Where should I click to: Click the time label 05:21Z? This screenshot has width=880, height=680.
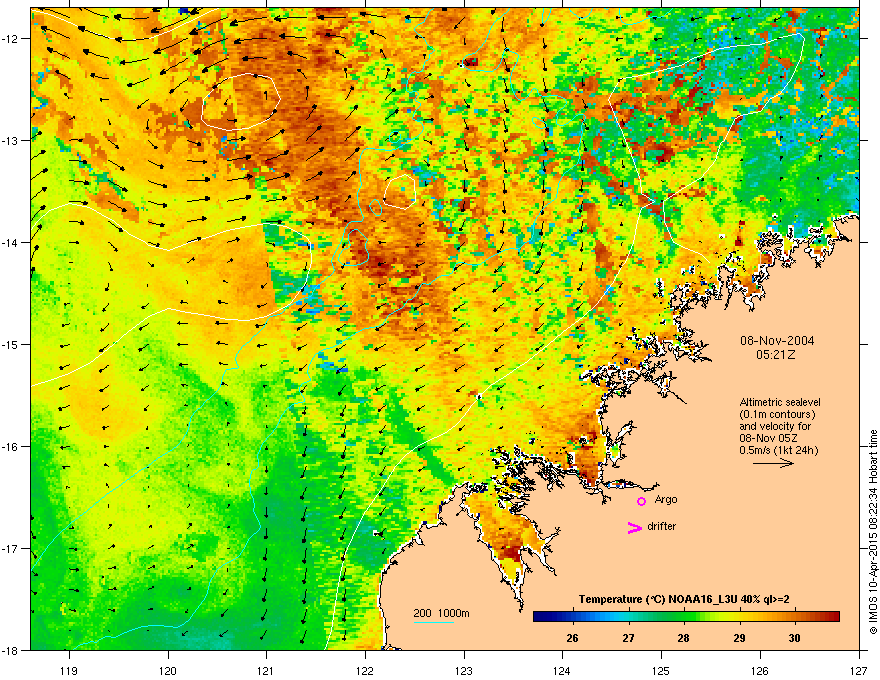point(776,355)
